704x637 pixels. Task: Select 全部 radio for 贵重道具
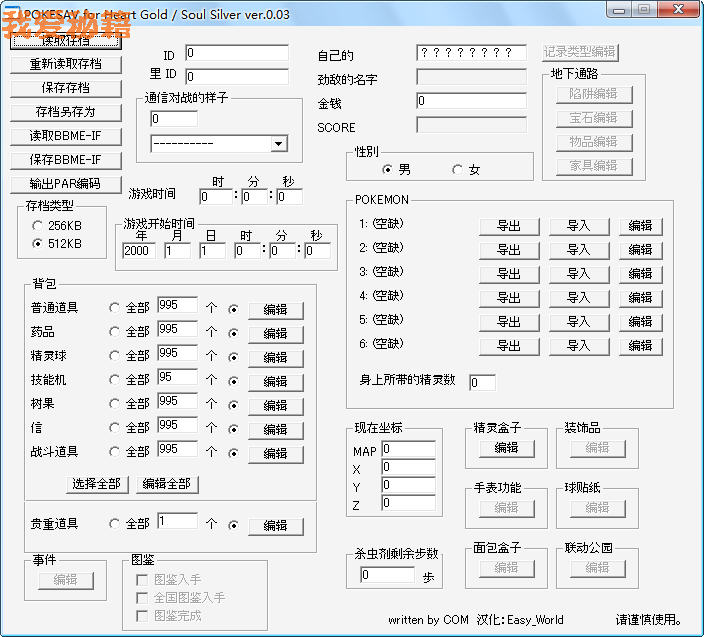pos(115,524)
